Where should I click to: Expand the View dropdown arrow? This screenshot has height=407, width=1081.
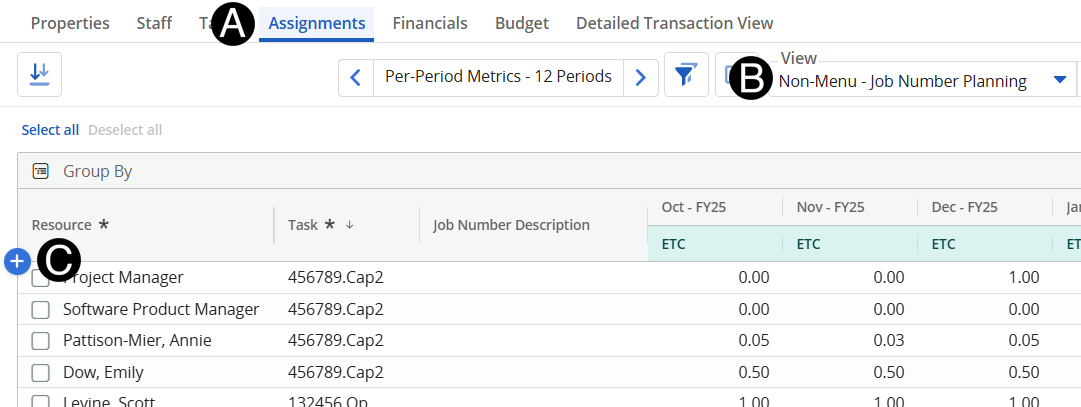click(x=1059, y=81)
